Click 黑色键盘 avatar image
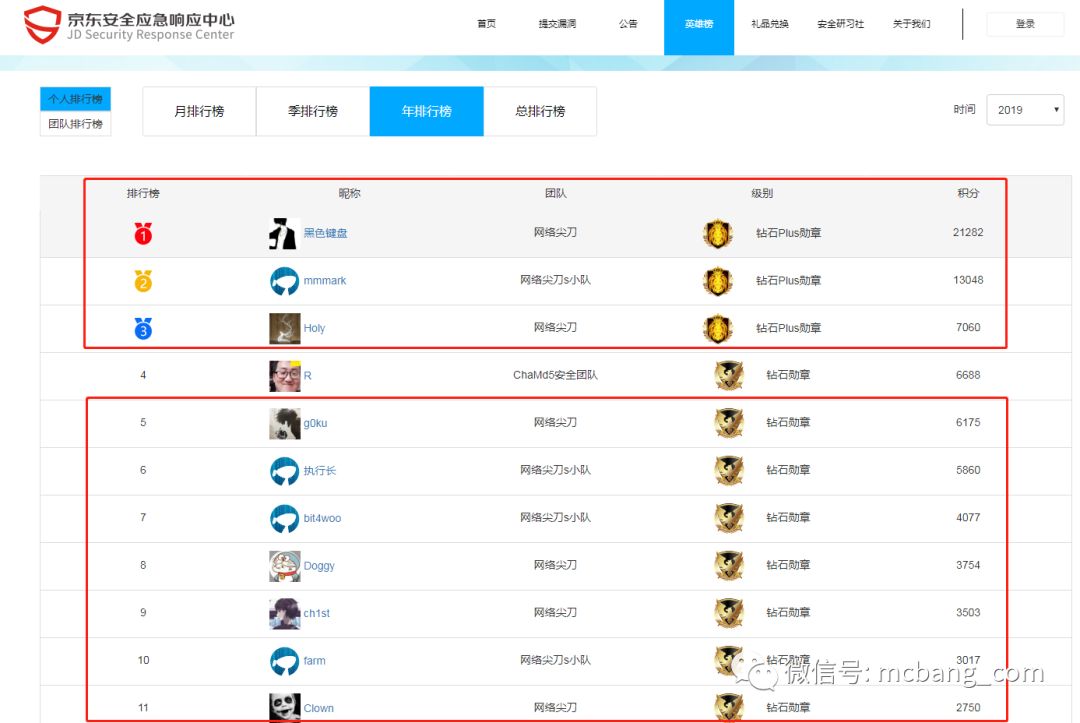The width and height of the screenshot is (1080, 723). click(x=284, y=233)
